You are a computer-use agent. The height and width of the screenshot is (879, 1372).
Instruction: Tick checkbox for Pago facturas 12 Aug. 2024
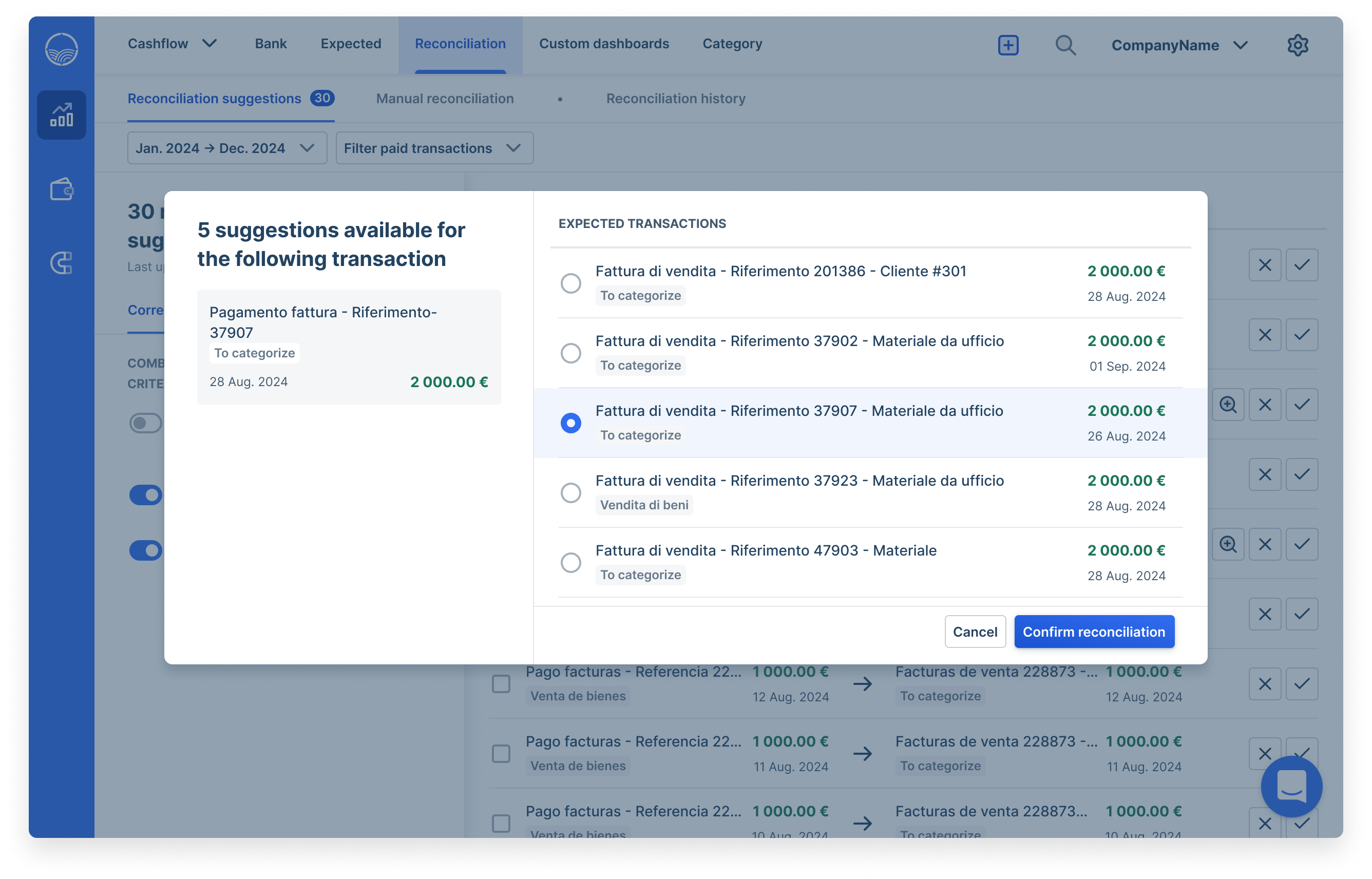point(501,684)
